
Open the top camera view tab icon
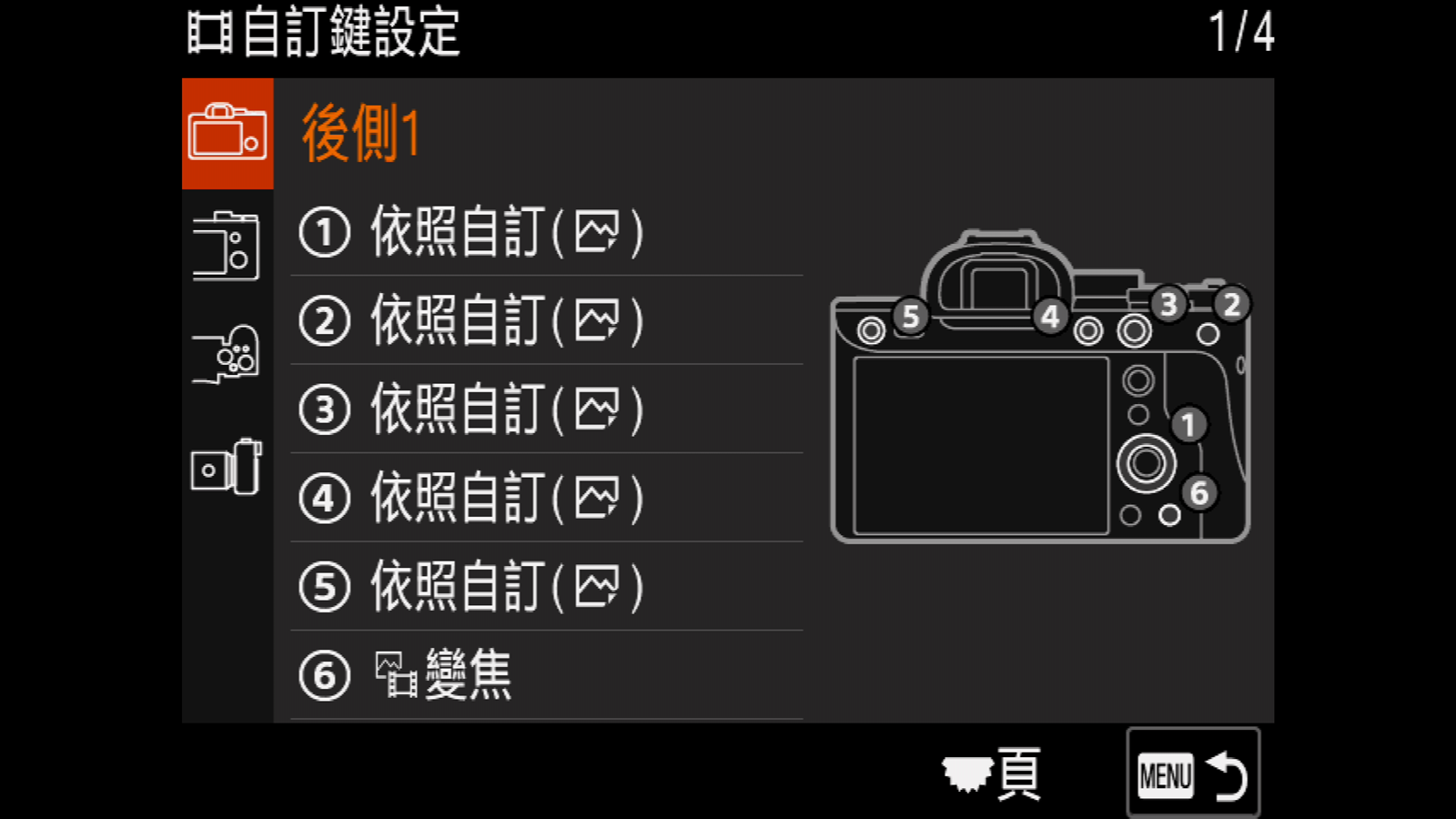pyautogui.click(x=227, y=246)
